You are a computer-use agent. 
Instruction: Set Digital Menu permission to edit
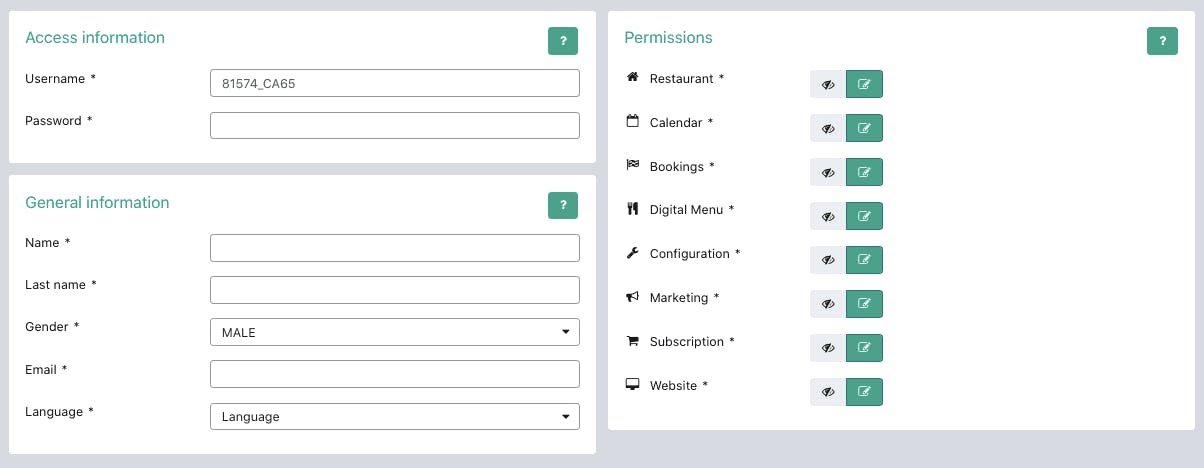tap(864, 216)
